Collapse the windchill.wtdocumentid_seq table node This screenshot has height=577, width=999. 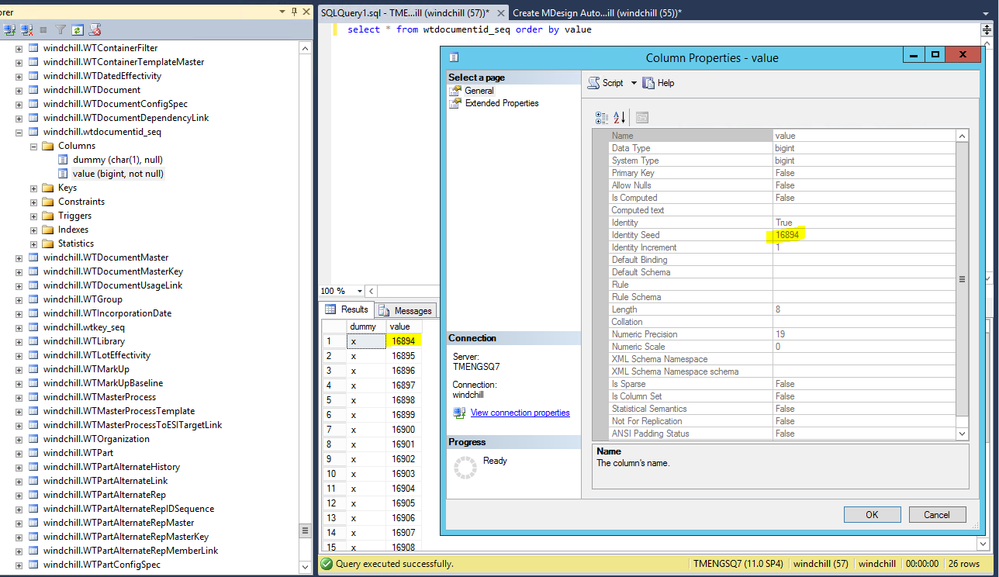click(19, 132)
